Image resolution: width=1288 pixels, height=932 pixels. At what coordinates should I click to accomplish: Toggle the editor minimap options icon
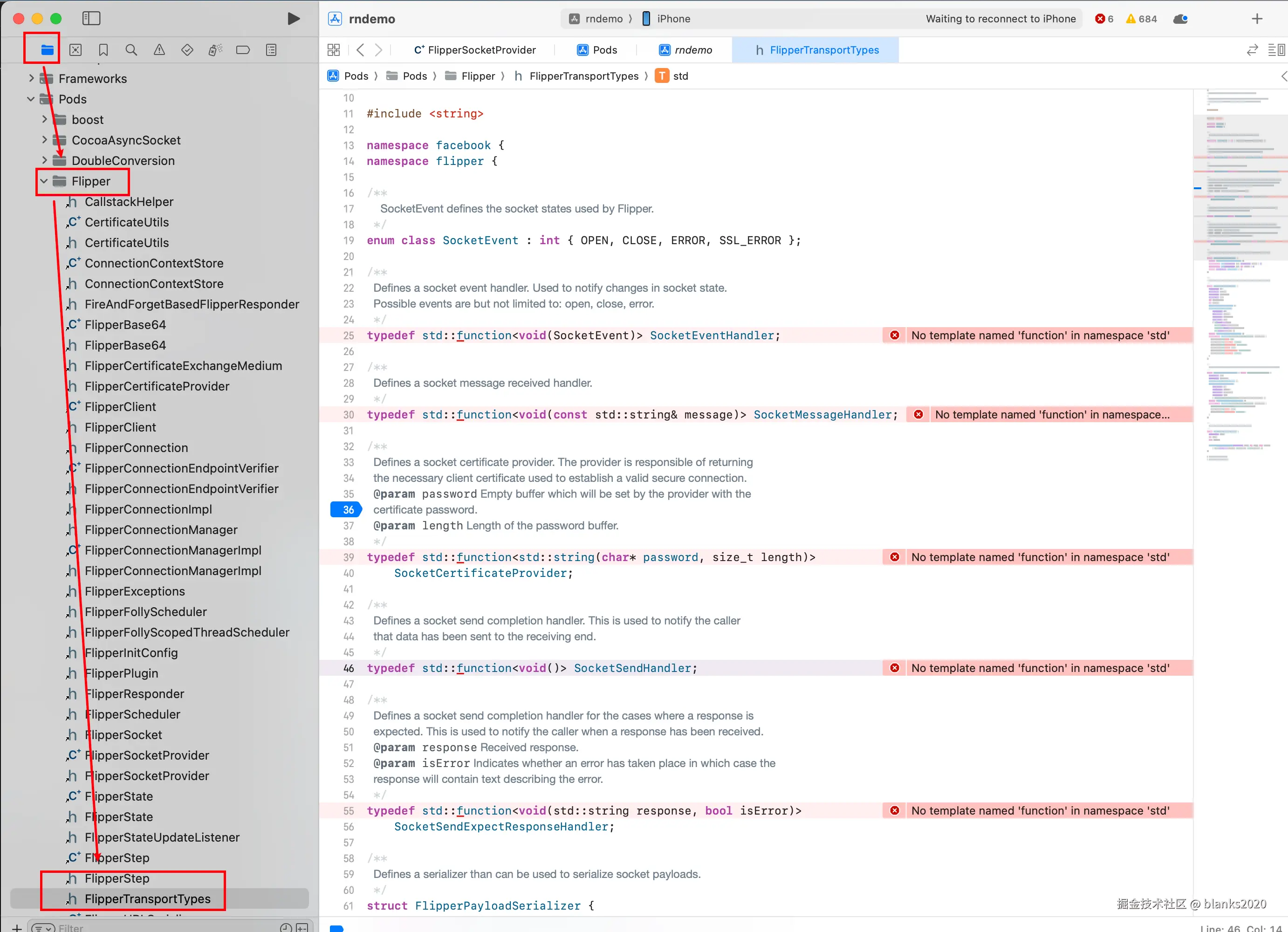coord(1276,50)
